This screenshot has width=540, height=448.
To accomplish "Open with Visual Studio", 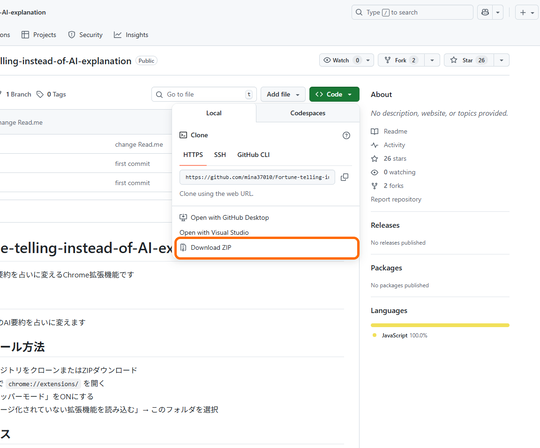I will 214,232.
